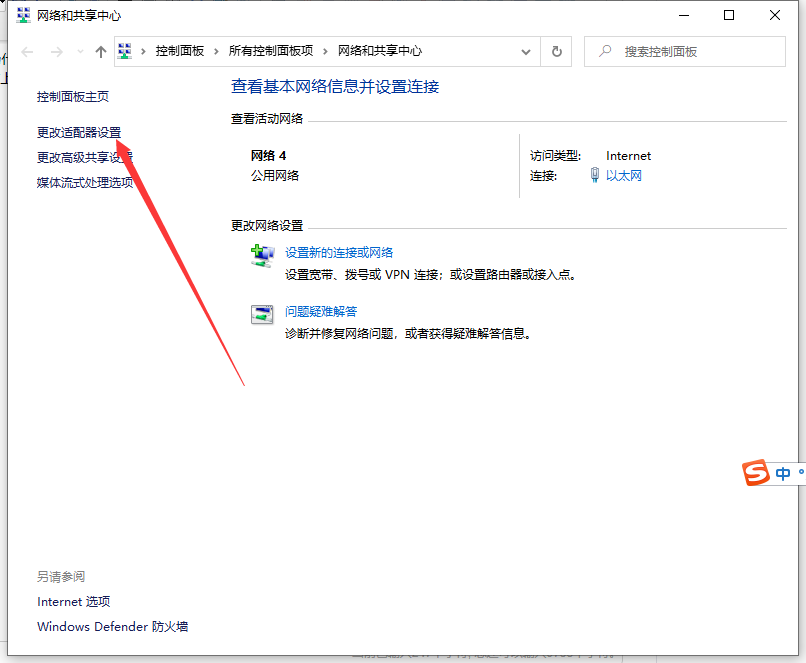Viewport: 806px width, 663px height.
Task: Open 更改适配器设置 link
Action: point(79,132)
